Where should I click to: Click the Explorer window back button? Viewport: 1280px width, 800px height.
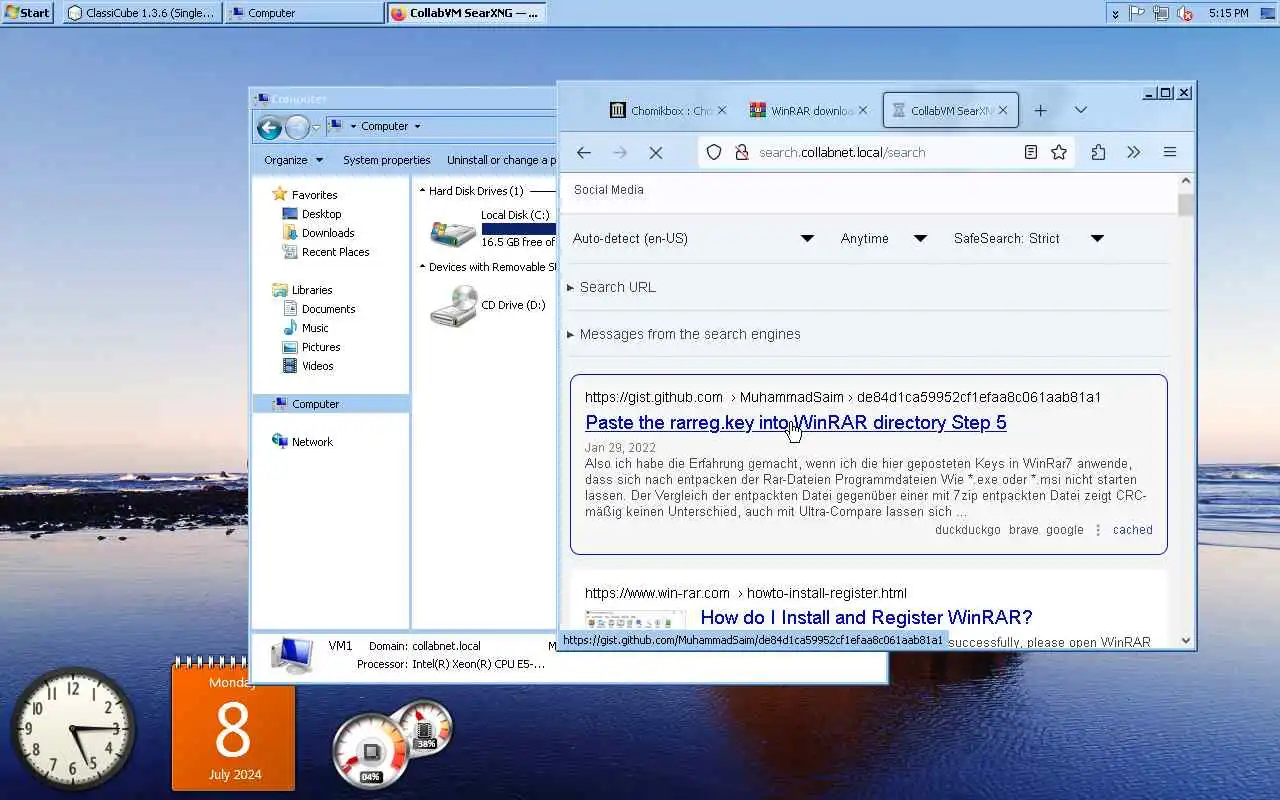pyautogui.click(x=269, y=127)
